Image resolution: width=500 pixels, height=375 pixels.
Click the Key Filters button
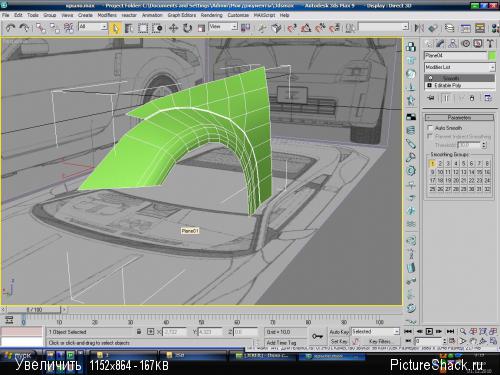[x=380, y=341]
